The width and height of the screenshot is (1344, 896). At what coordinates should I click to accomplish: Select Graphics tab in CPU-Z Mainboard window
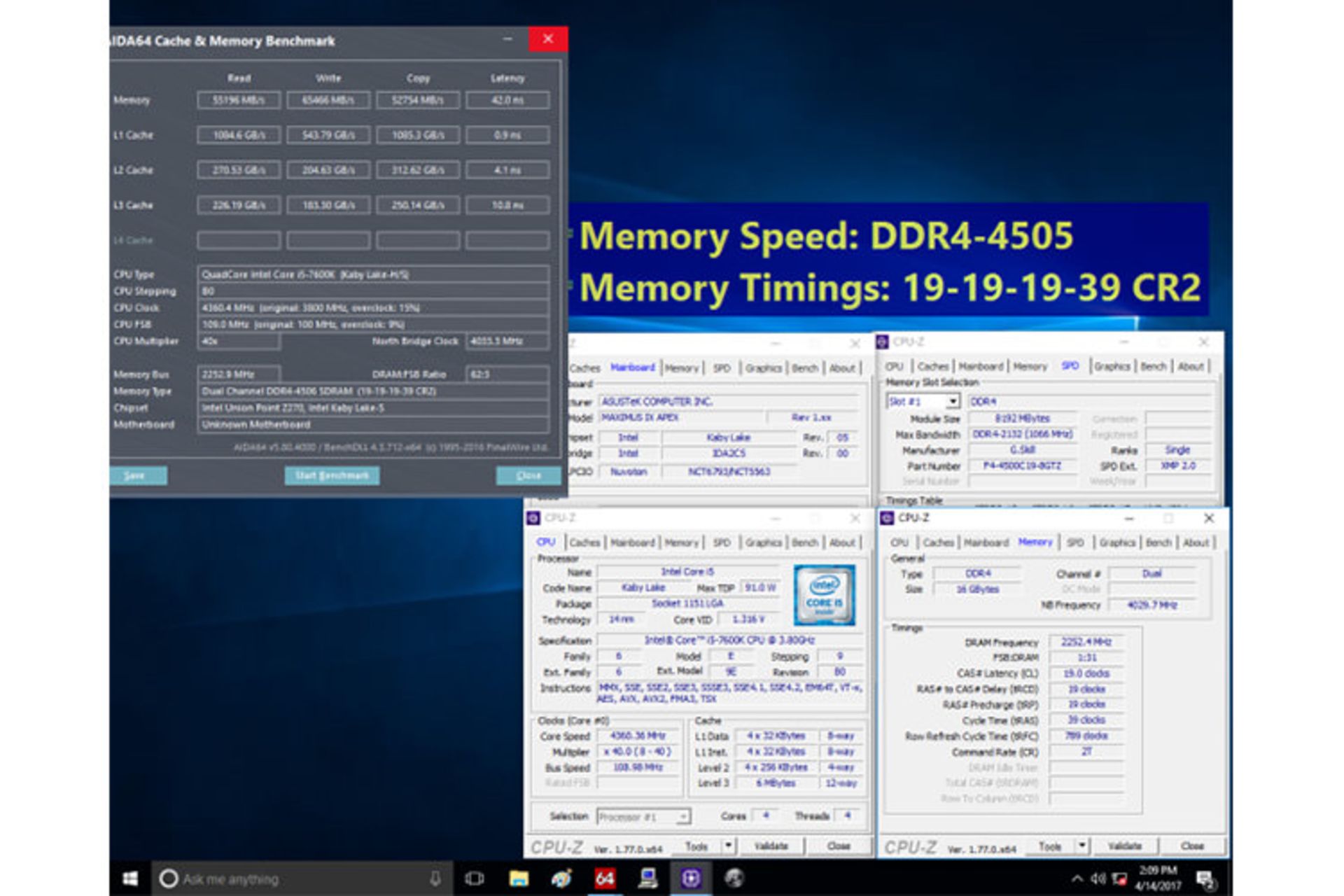763,368
